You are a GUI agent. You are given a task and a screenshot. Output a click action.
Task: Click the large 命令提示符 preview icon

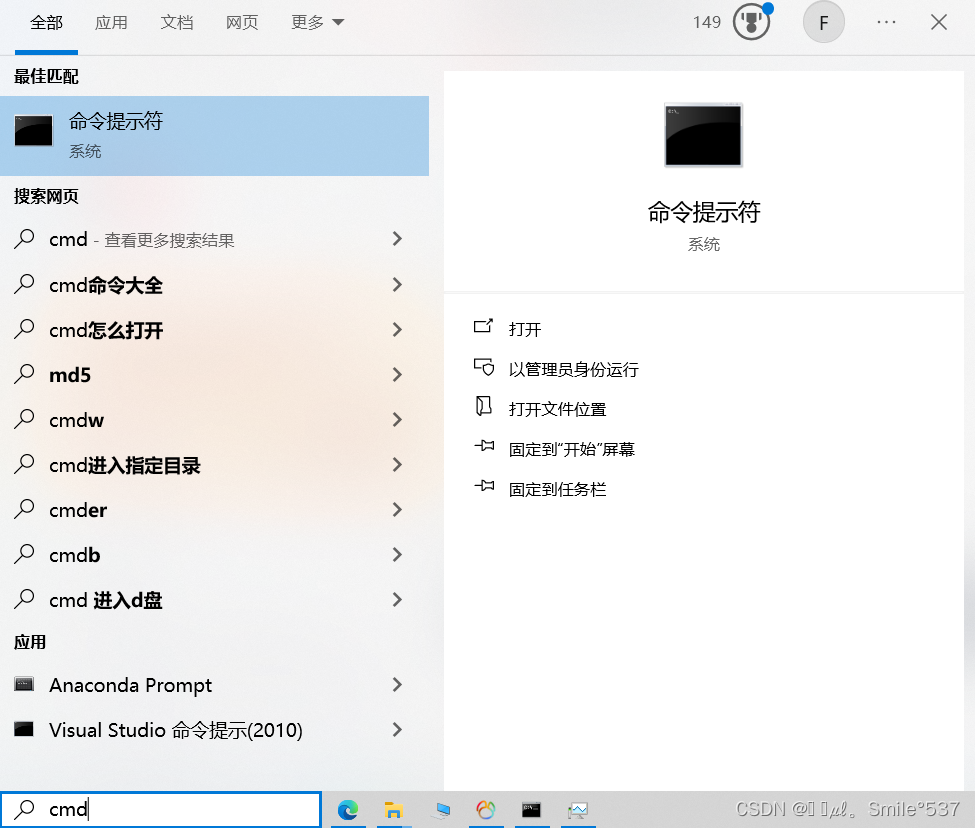click(703, 135)
